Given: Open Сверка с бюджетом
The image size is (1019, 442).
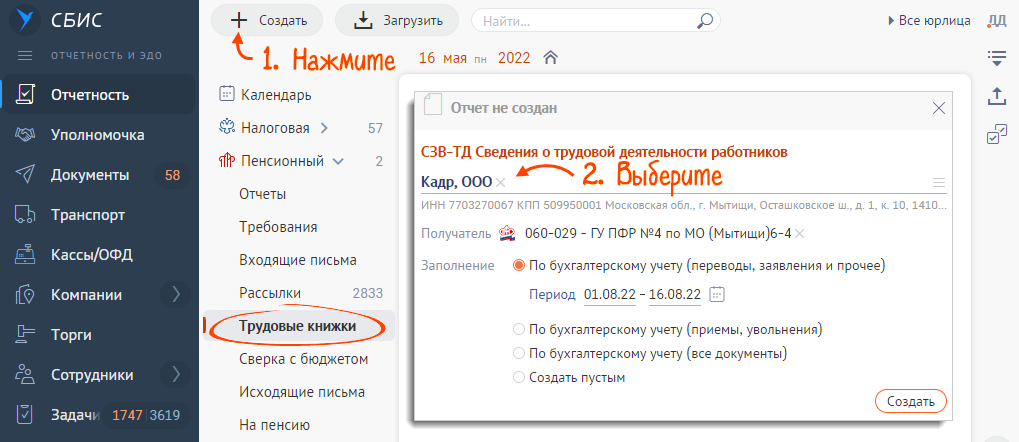Looking at the screenshot, I should 303,359.
